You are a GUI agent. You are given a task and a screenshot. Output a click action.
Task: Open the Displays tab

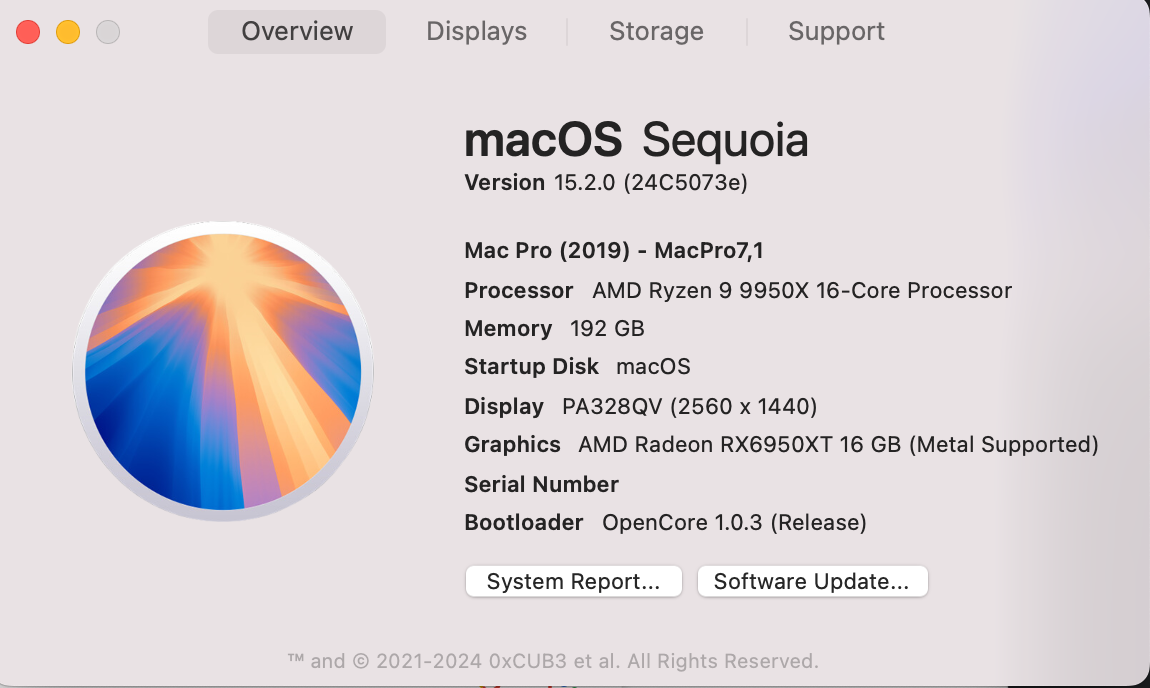tap(476, 32)
